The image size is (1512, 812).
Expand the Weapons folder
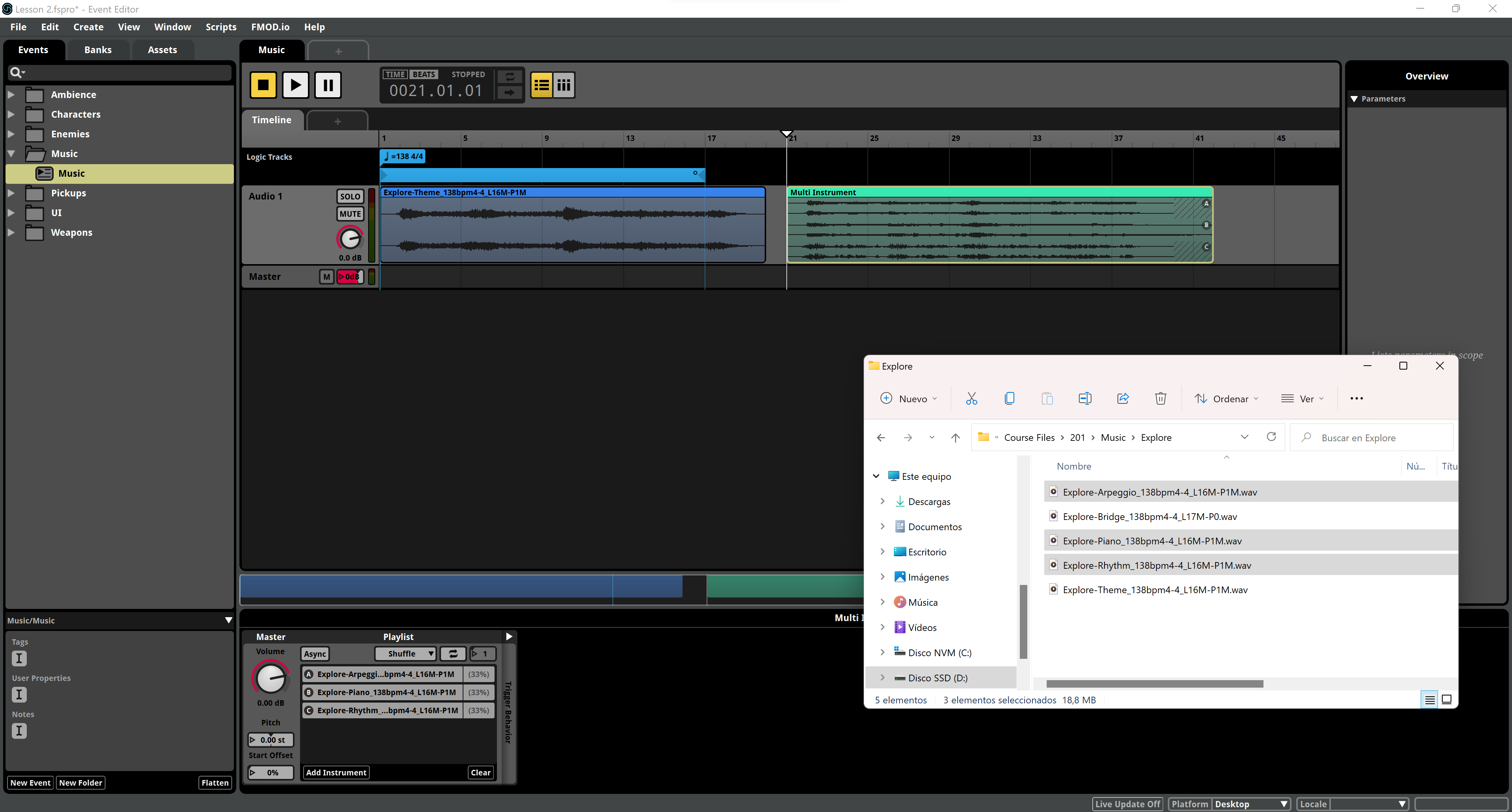(x=11, y=232)
